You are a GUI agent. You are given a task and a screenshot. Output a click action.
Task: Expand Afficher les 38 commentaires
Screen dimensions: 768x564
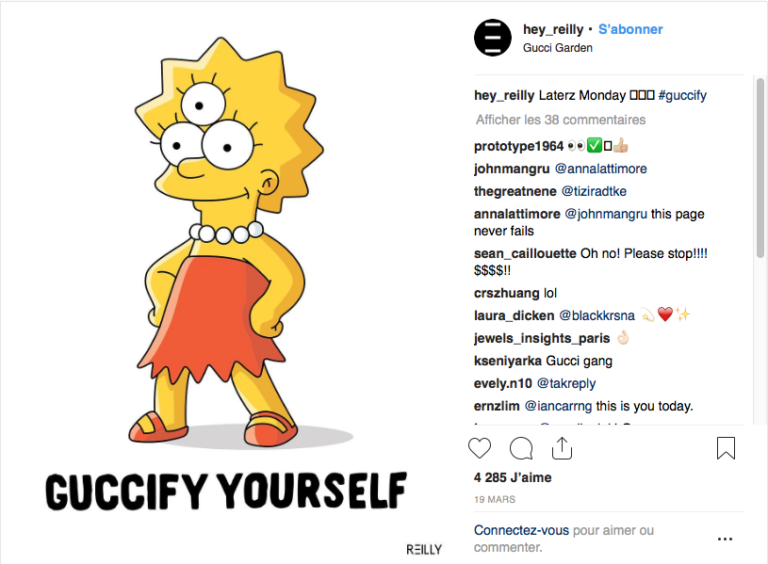[x=560, y=119]
